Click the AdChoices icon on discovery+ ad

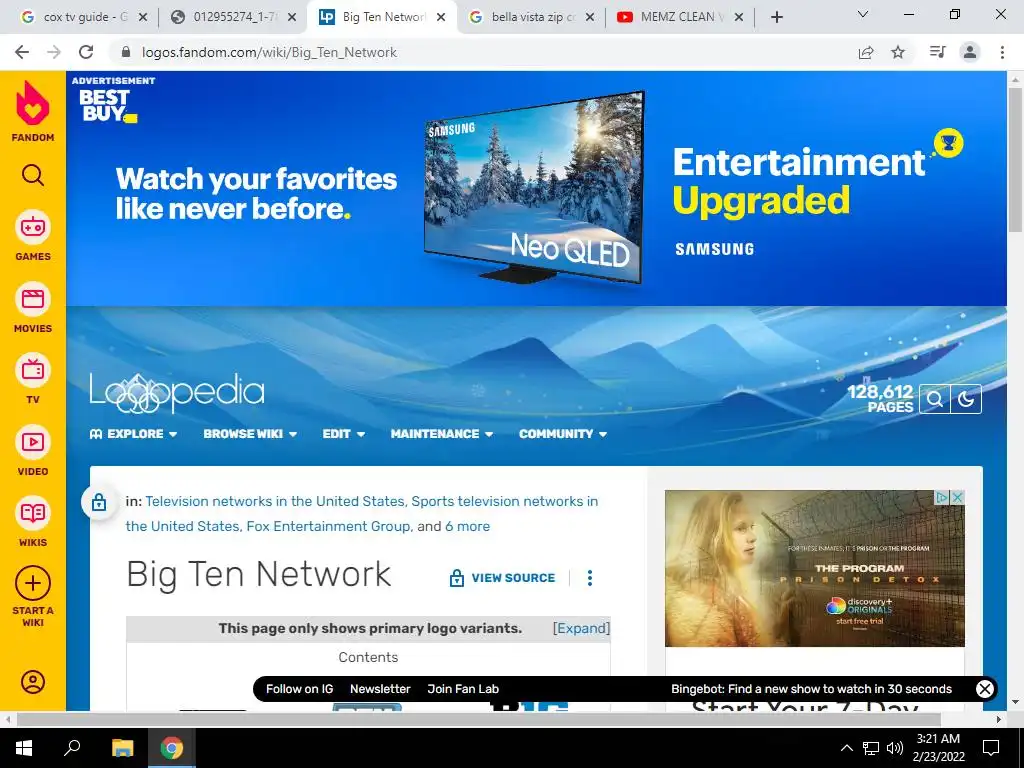[942, 498]
